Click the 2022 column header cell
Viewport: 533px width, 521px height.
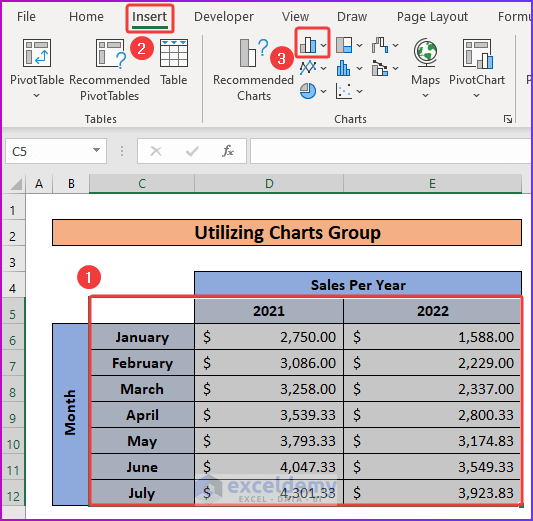432,311
